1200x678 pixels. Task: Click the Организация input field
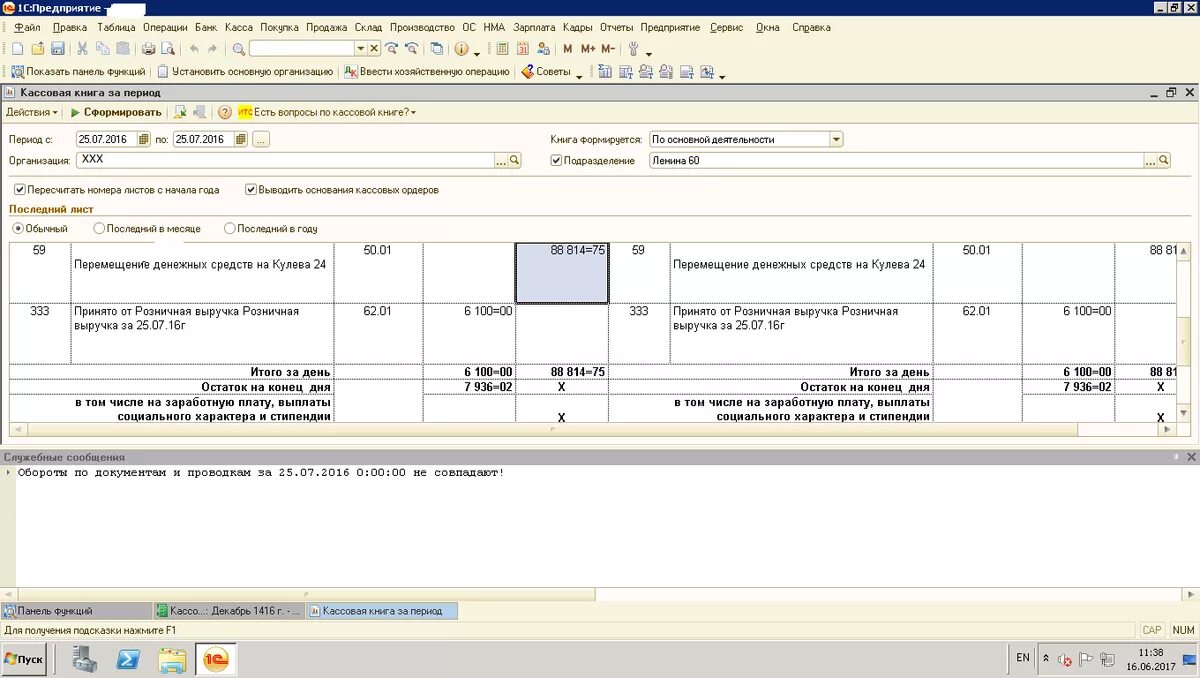coord(286,160)
